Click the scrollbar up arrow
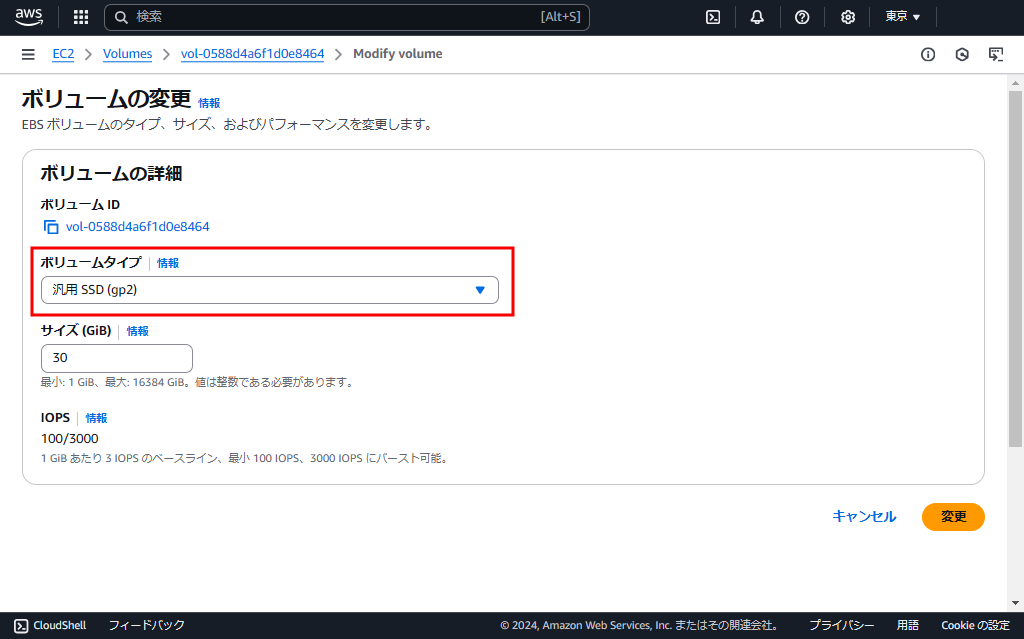Viewport: 1024px width, 639px height. (1015, 83)
